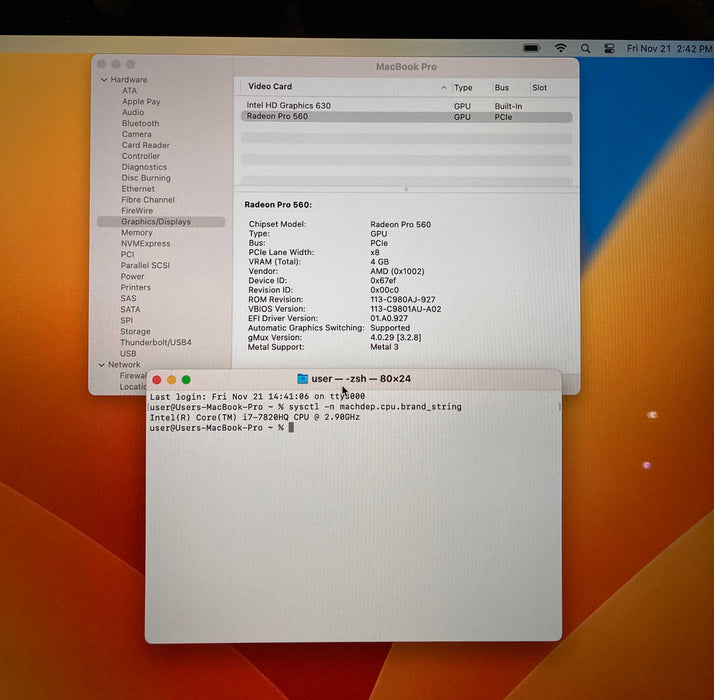Select USB in the sidebar
The image size is (714, 700).
click(128, 354)
